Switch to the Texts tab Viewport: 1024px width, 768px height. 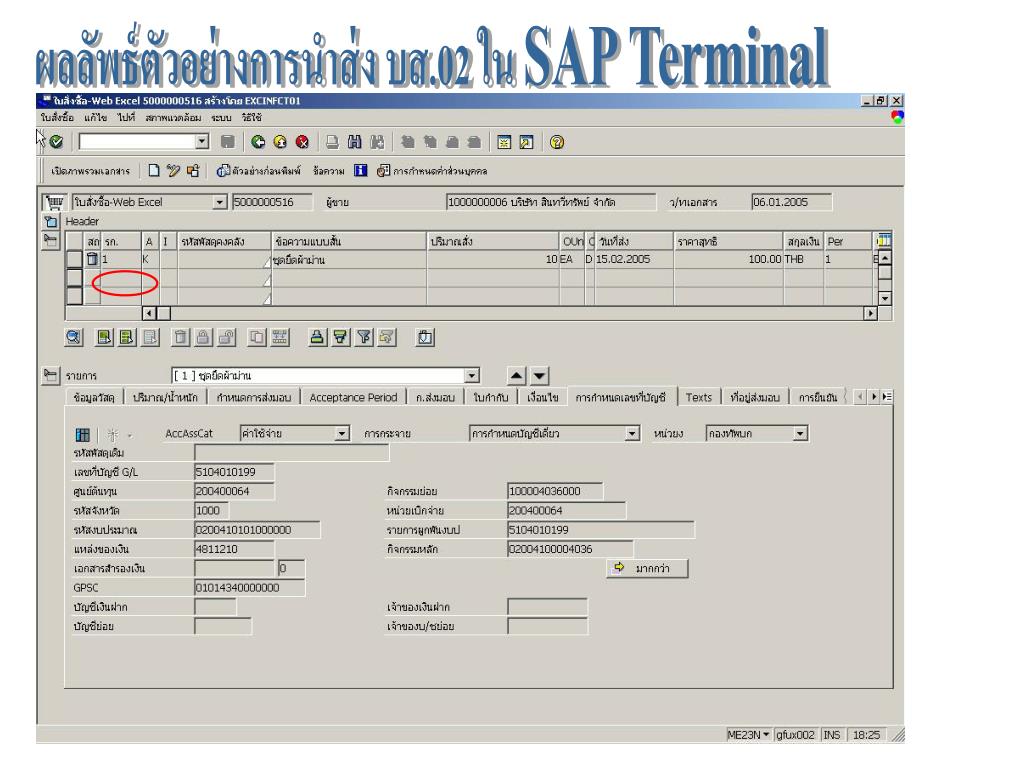click(699, 397)
